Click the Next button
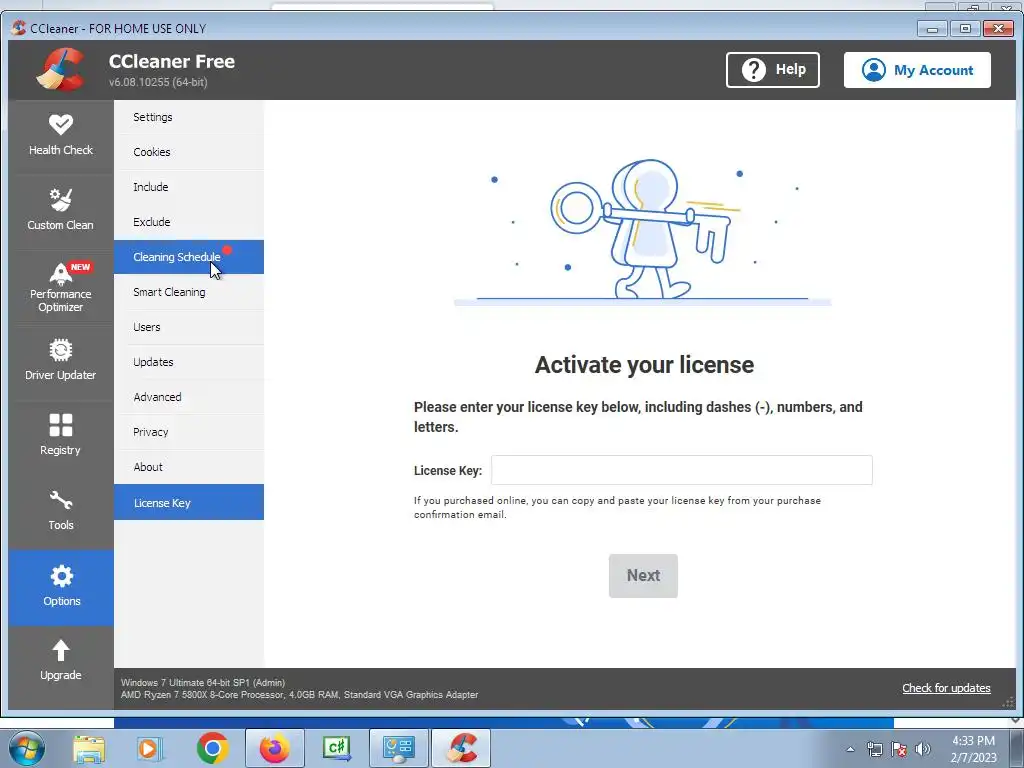This screenshot has height=768, width=1024. [643, 576]
